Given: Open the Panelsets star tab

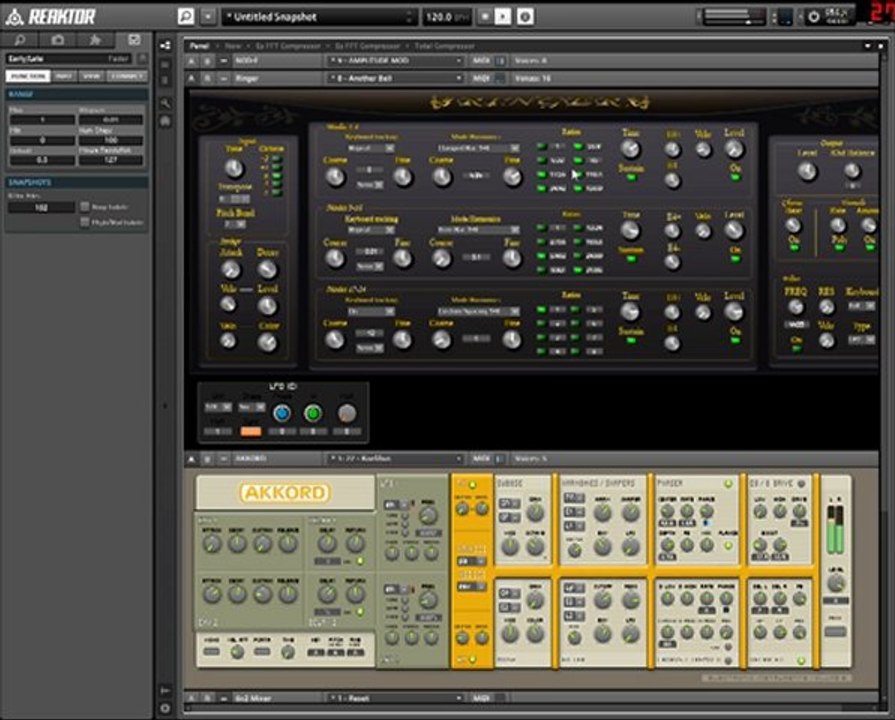Looking at the screenshot, I should coord(95,39).
